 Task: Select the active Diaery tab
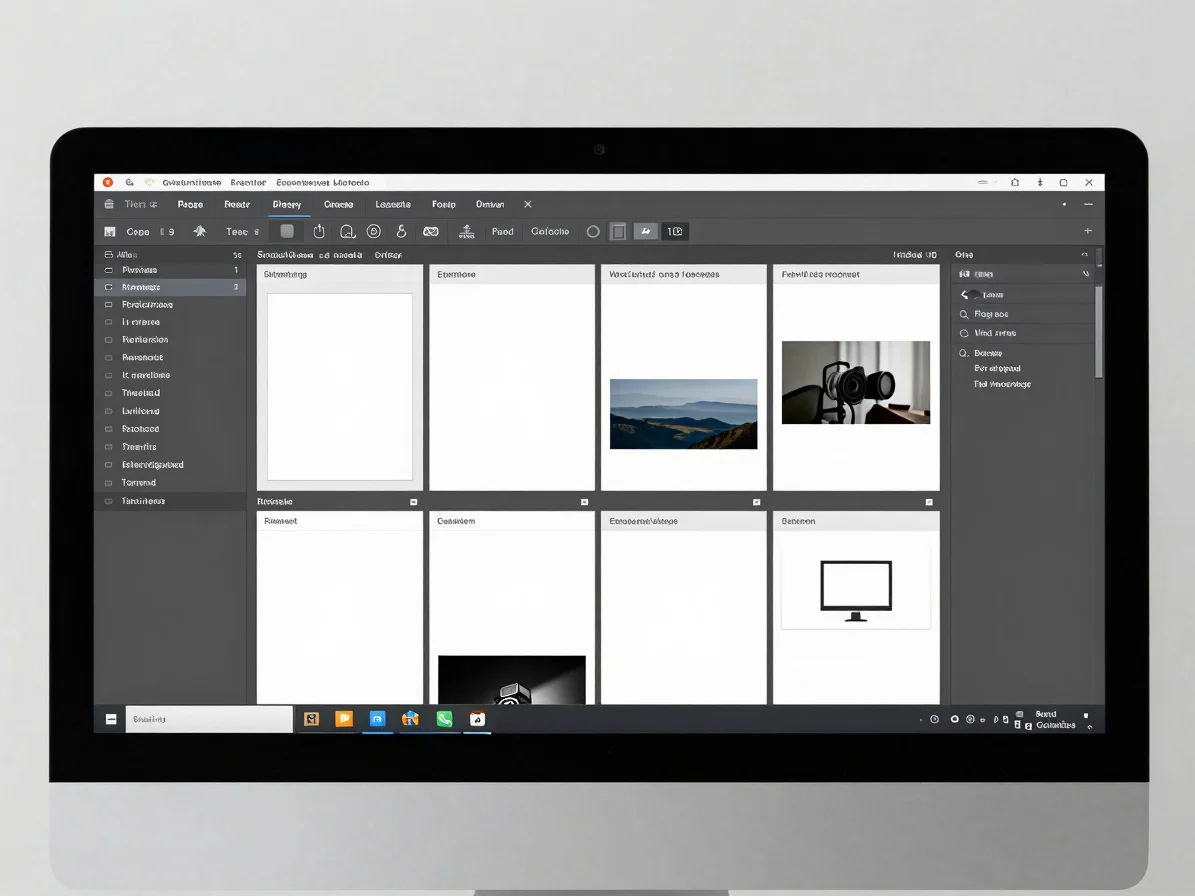point(287,204)
